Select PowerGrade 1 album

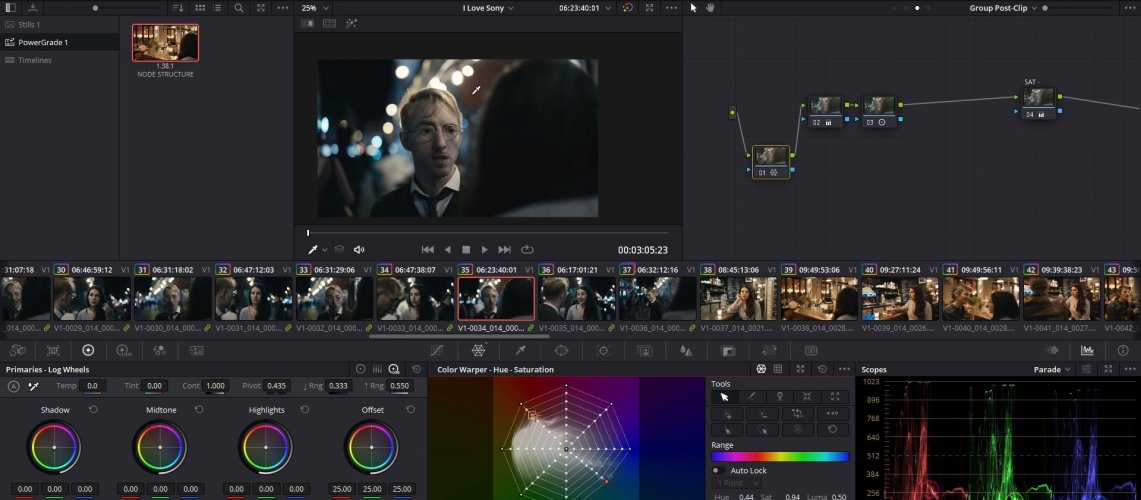pos(43,42)
